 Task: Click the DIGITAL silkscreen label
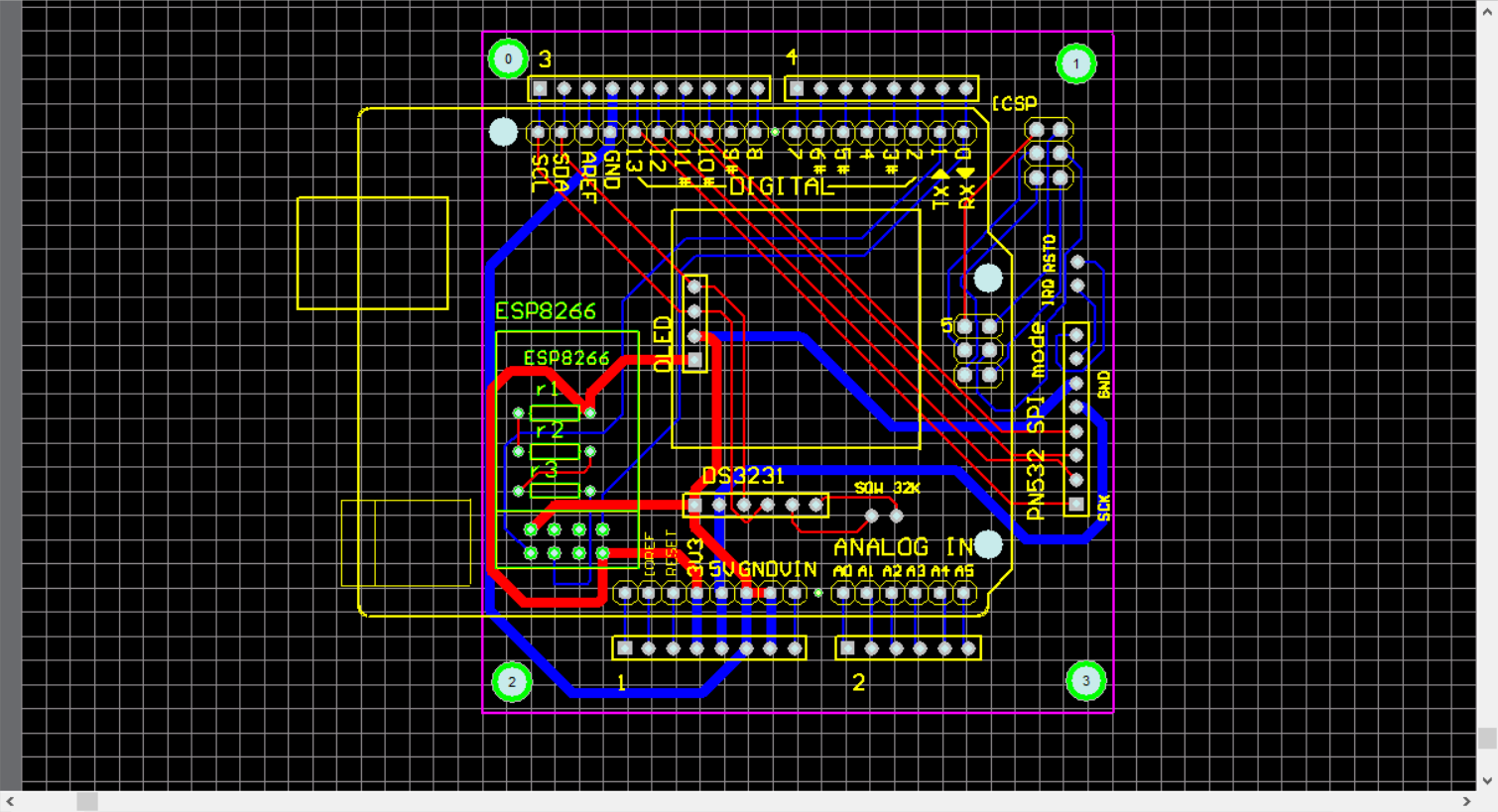point(781,186)
